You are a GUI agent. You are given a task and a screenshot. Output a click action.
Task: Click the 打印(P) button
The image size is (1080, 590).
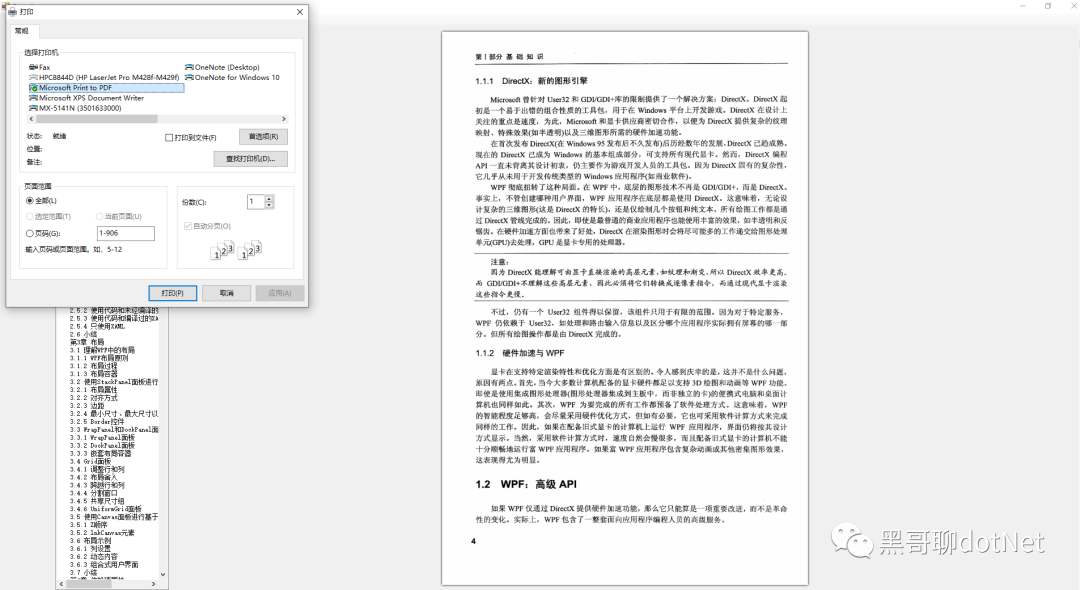(x=173, y=293)
